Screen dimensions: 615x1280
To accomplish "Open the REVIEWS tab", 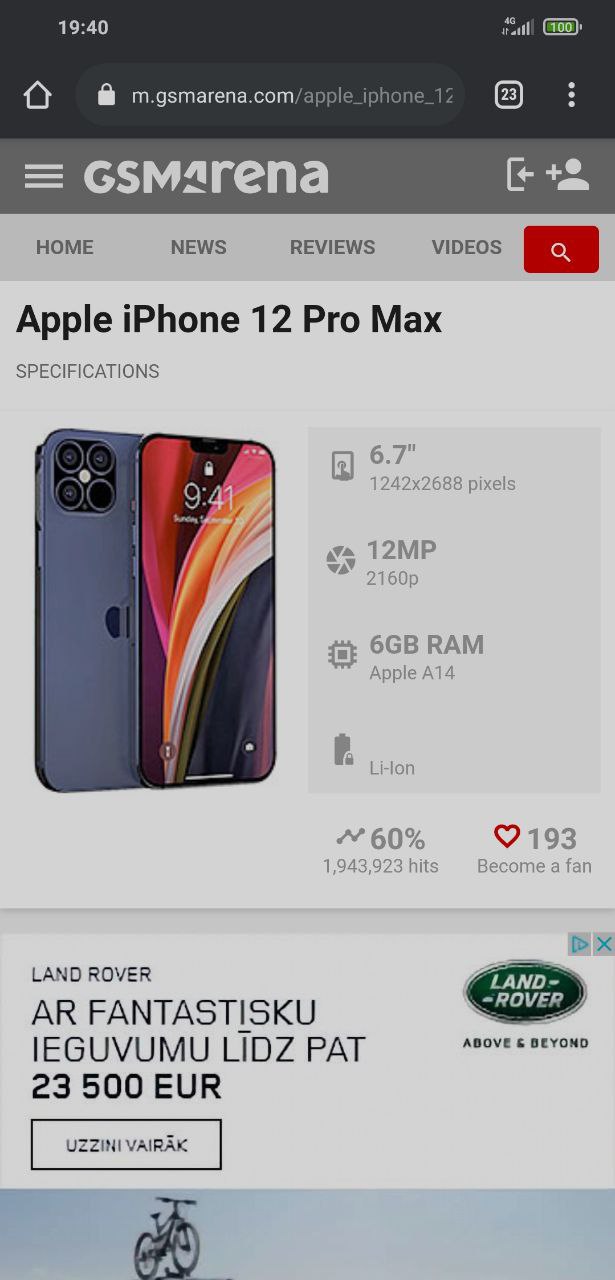I will tap(333, 247).
